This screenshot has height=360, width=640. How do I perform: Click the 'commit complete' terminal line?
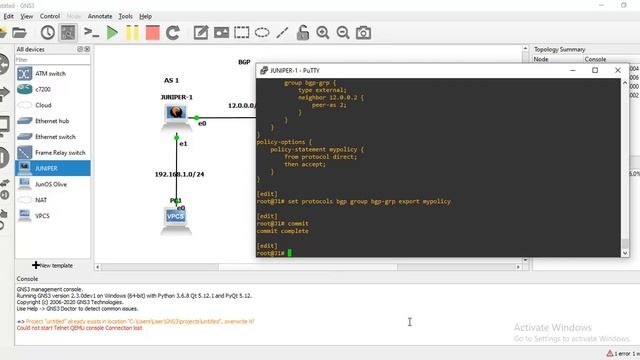(282, 231)
